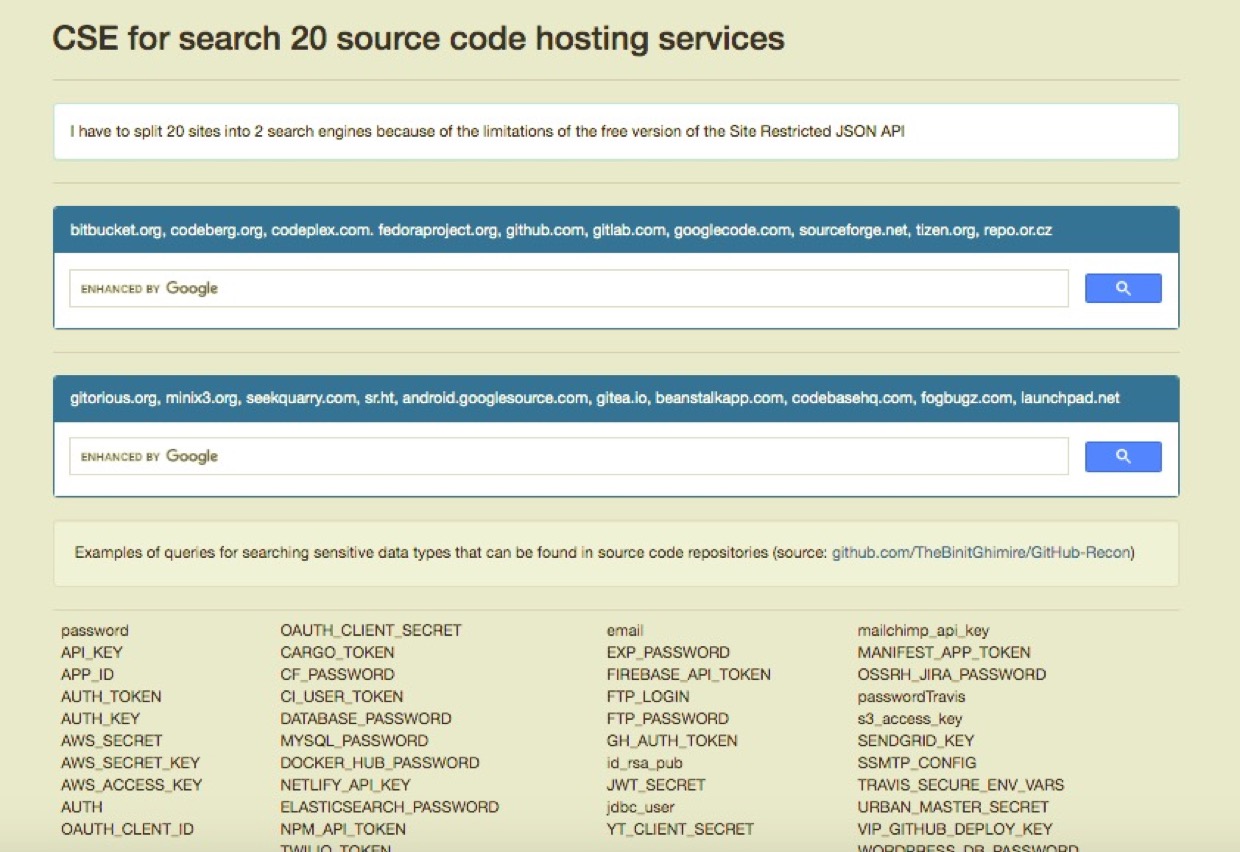Click search magnifier button for gitorious.org engine
Image resolution: width=1240 pixels, height=852 pixels.
[1123, 456]
